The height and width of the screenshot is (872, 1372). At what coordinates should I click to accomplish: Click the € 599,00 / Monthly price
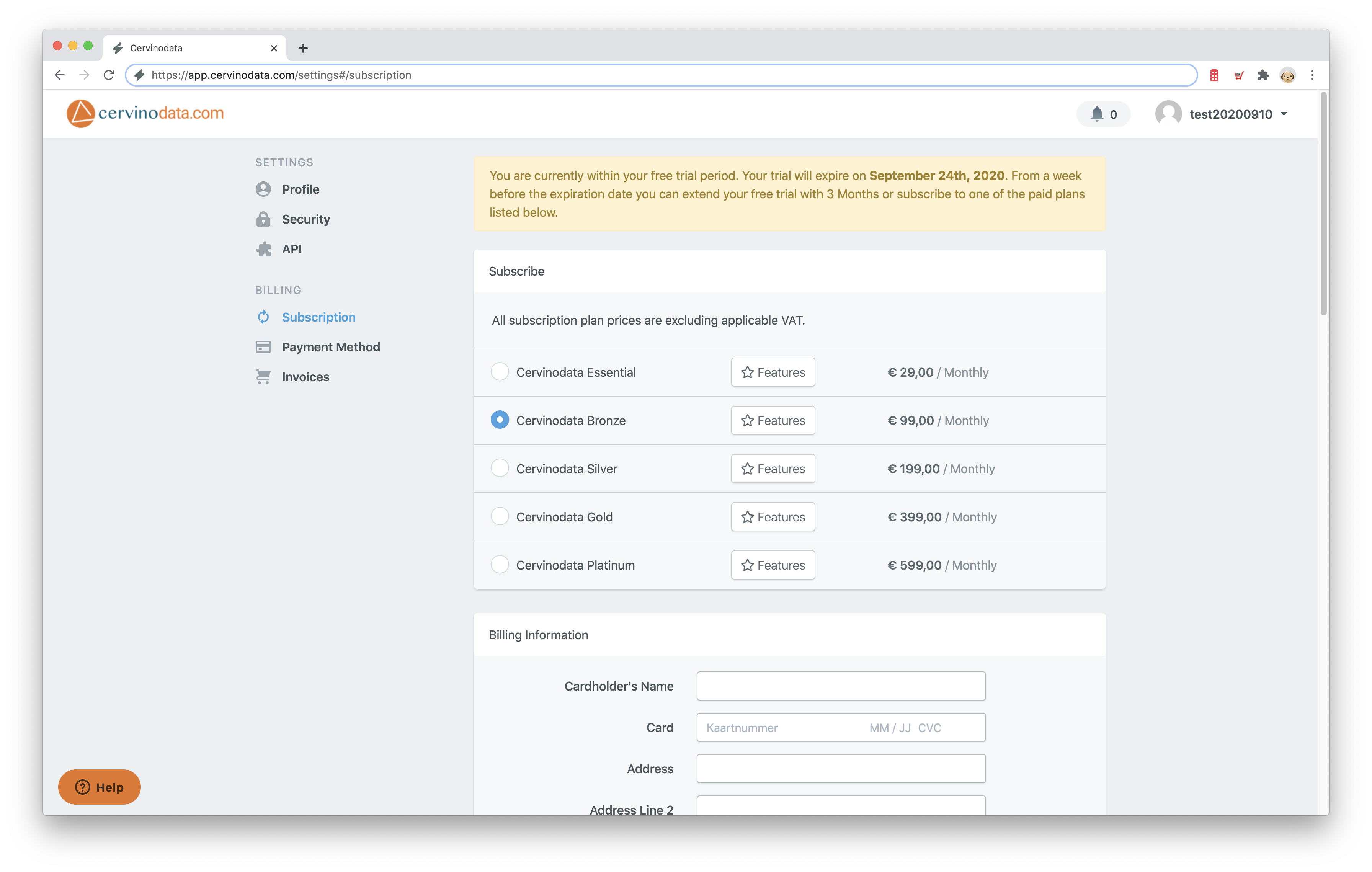(x=942, y=565)
